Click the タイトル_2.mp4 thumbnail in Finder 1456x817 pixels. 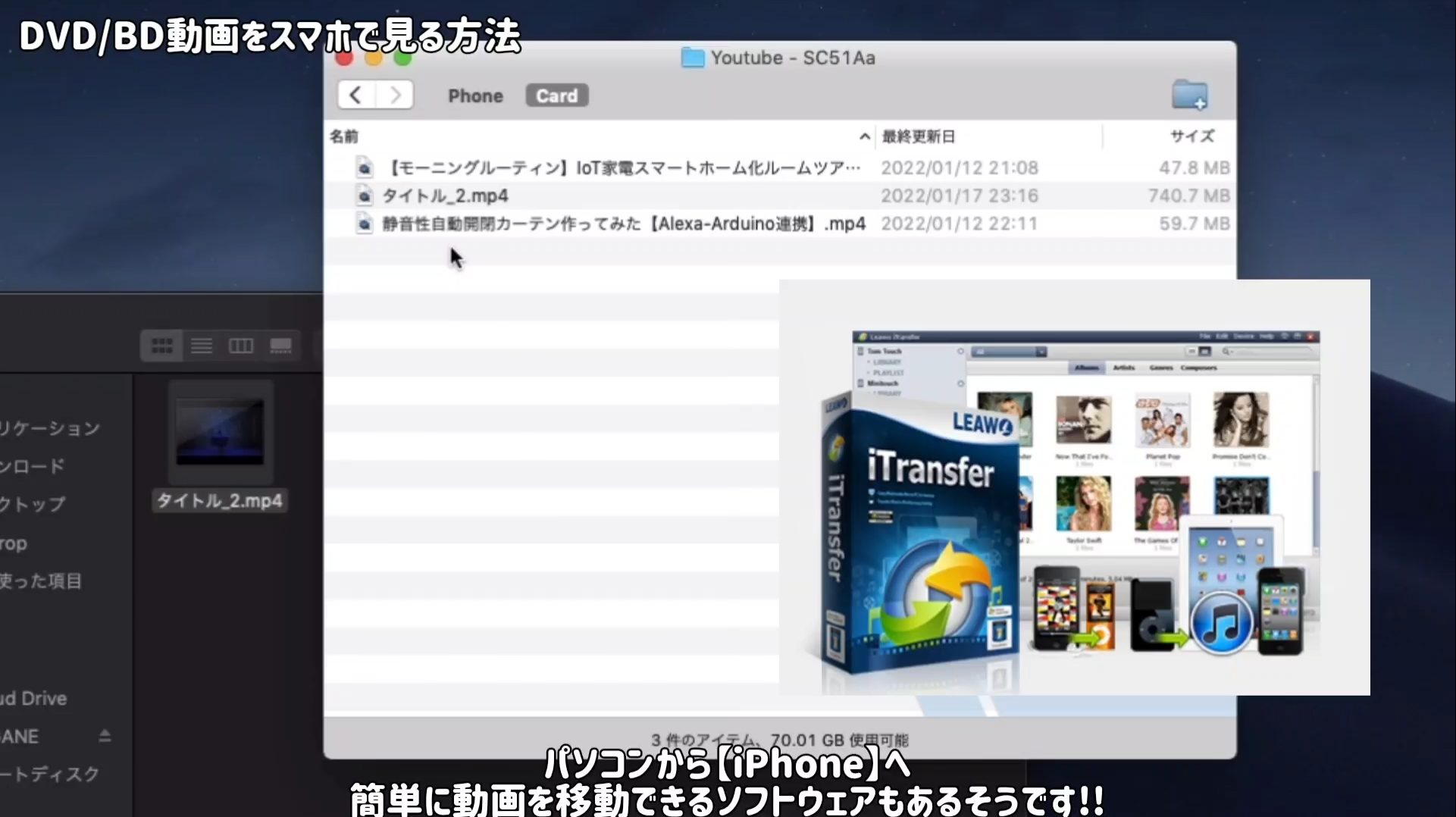(220, 434)
